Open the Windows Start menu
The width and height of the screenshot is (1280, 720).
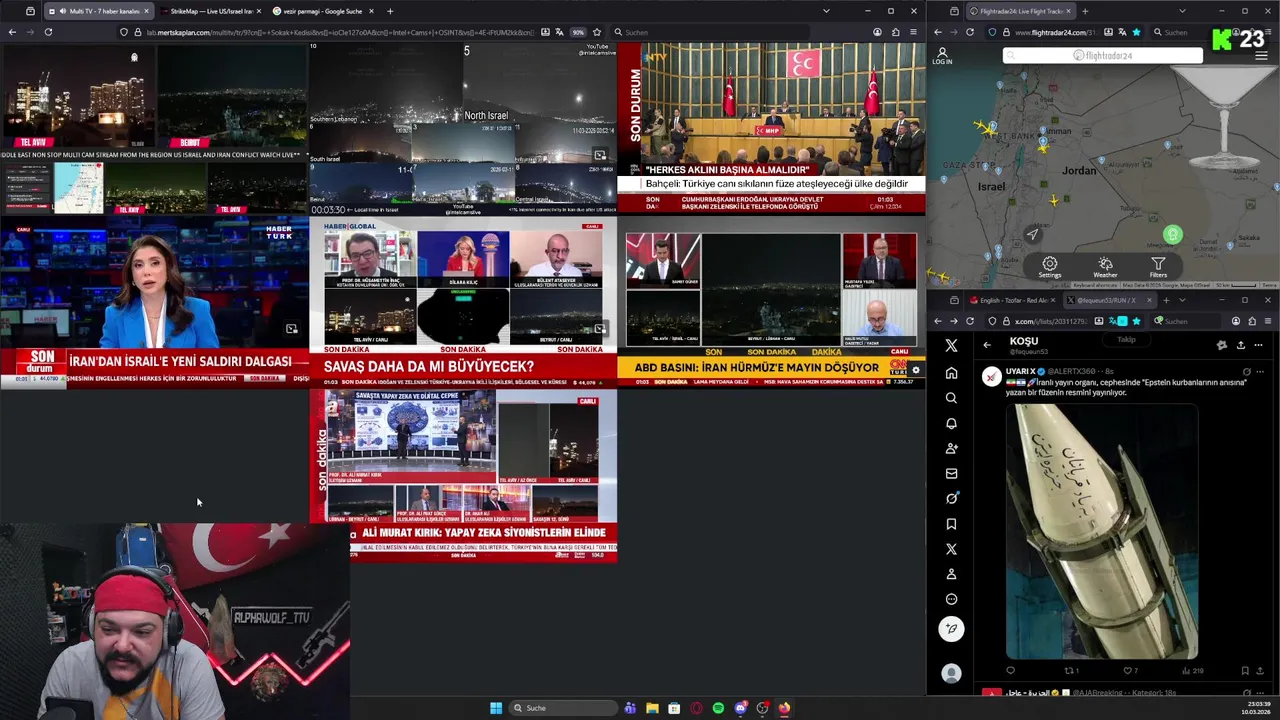click(x=496, y=708)
